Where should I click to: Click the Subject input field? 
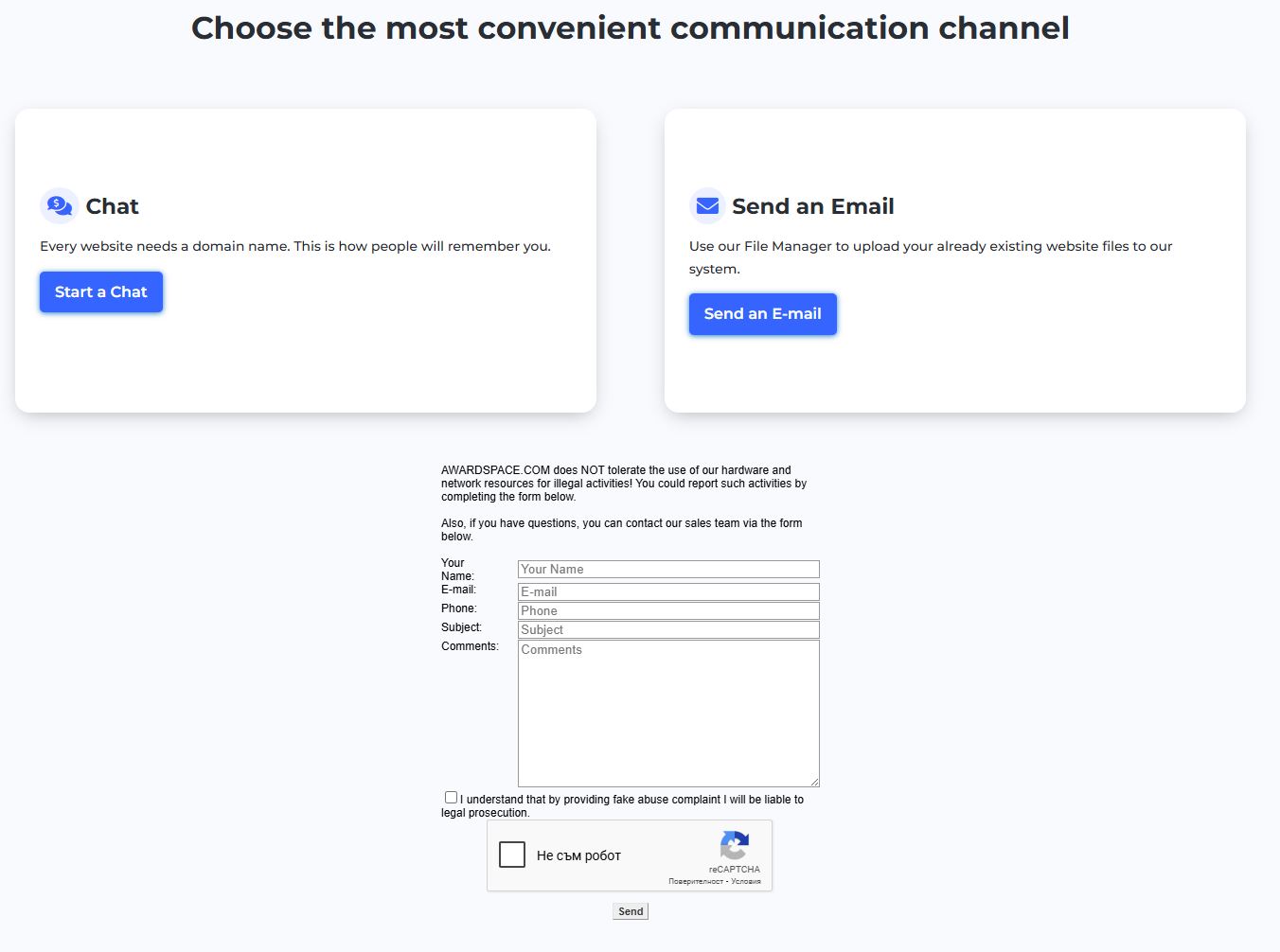pos(667,629)
